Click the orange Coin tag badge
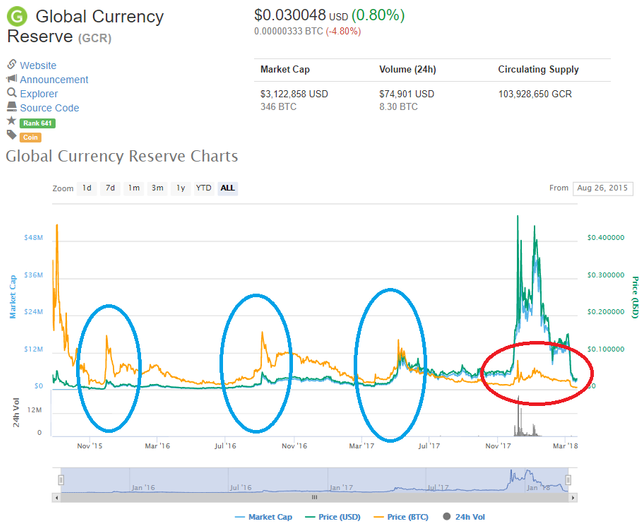The height and width of the screenshot is (532, 640). (31, 137)
